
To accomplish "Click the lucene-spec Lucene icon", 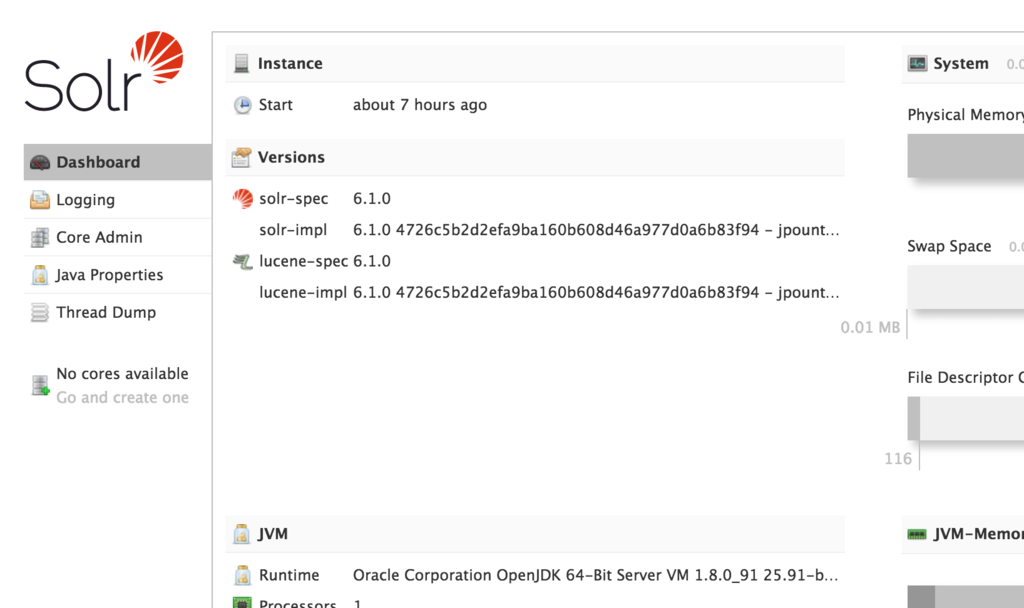I will 242,262.
